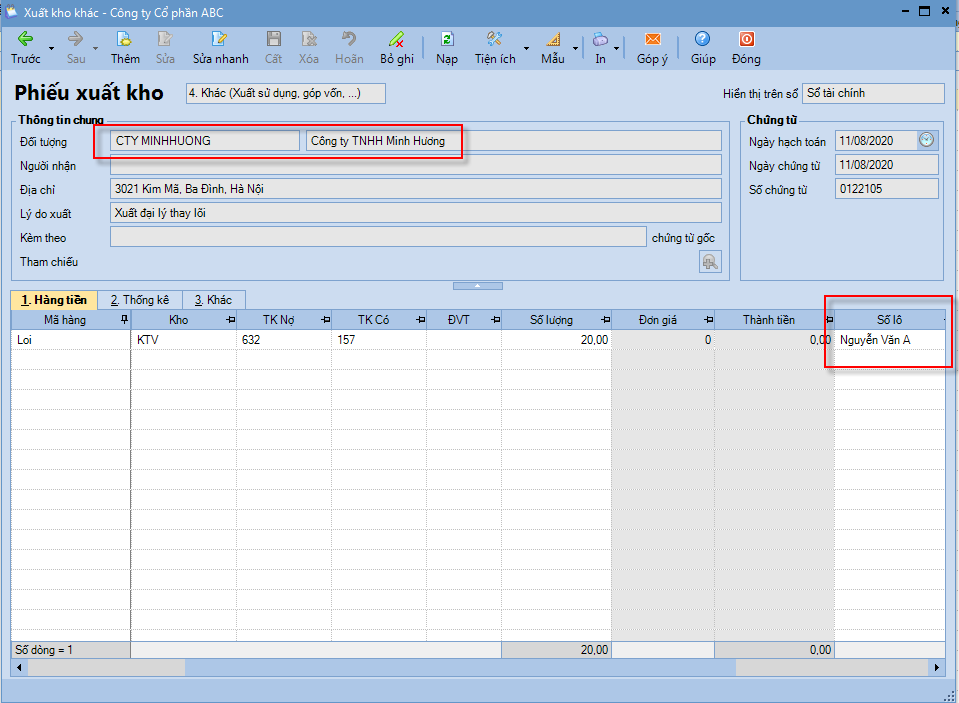Select the TK Nợ cell '632'
Screen dimensions: 959x703
coord(284,340)
